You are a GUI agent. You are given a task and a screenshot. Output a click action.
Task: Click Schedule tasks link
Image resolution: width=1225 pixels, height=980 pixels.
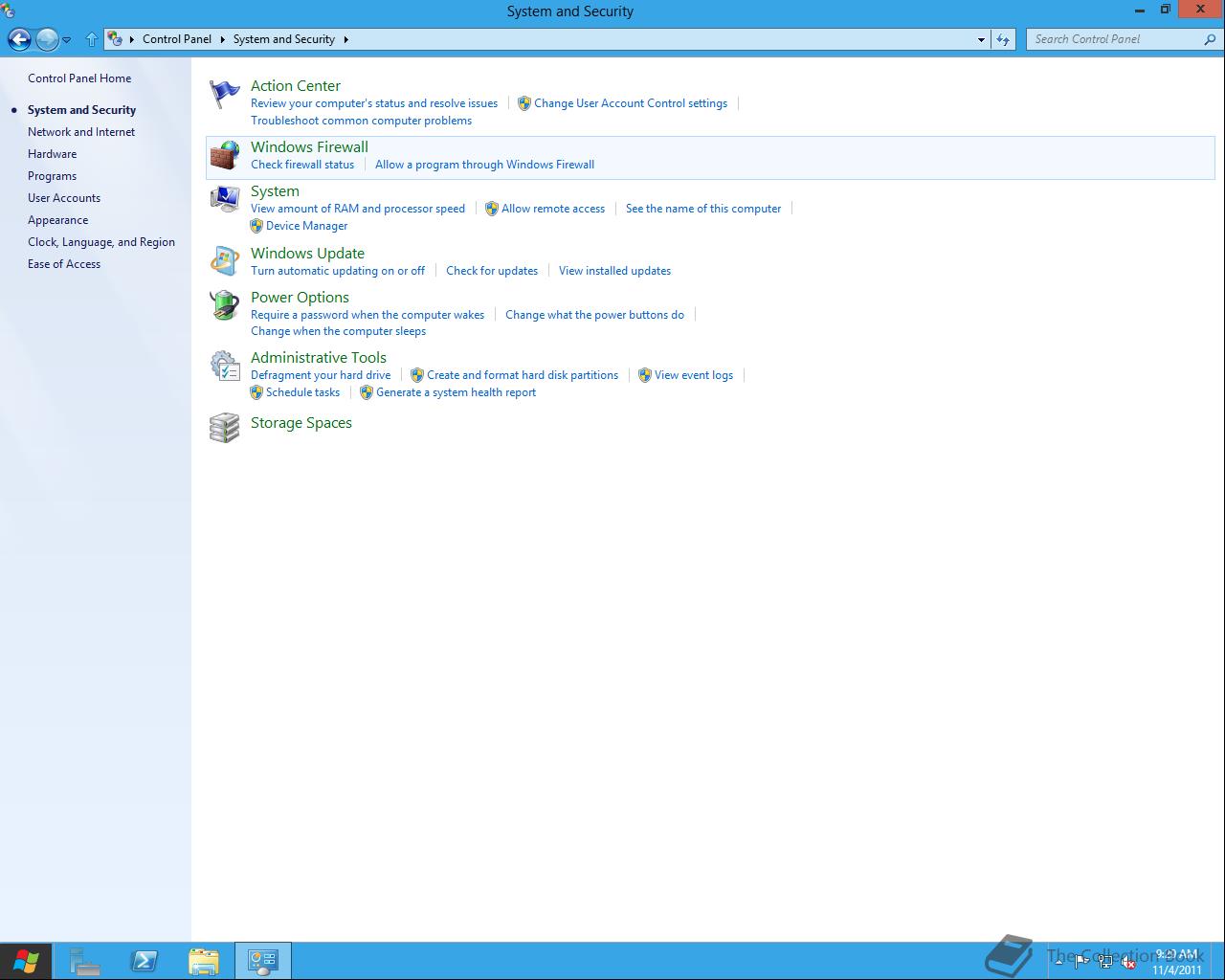click(302, 392)
